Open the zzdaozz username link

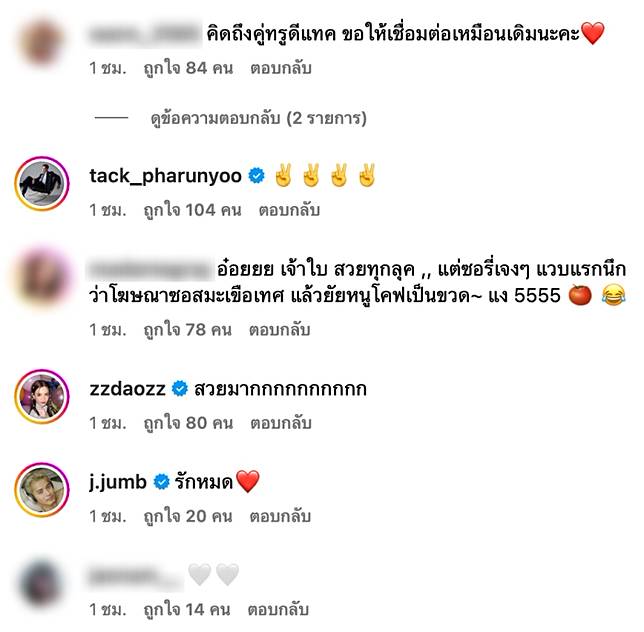[128, 388]
